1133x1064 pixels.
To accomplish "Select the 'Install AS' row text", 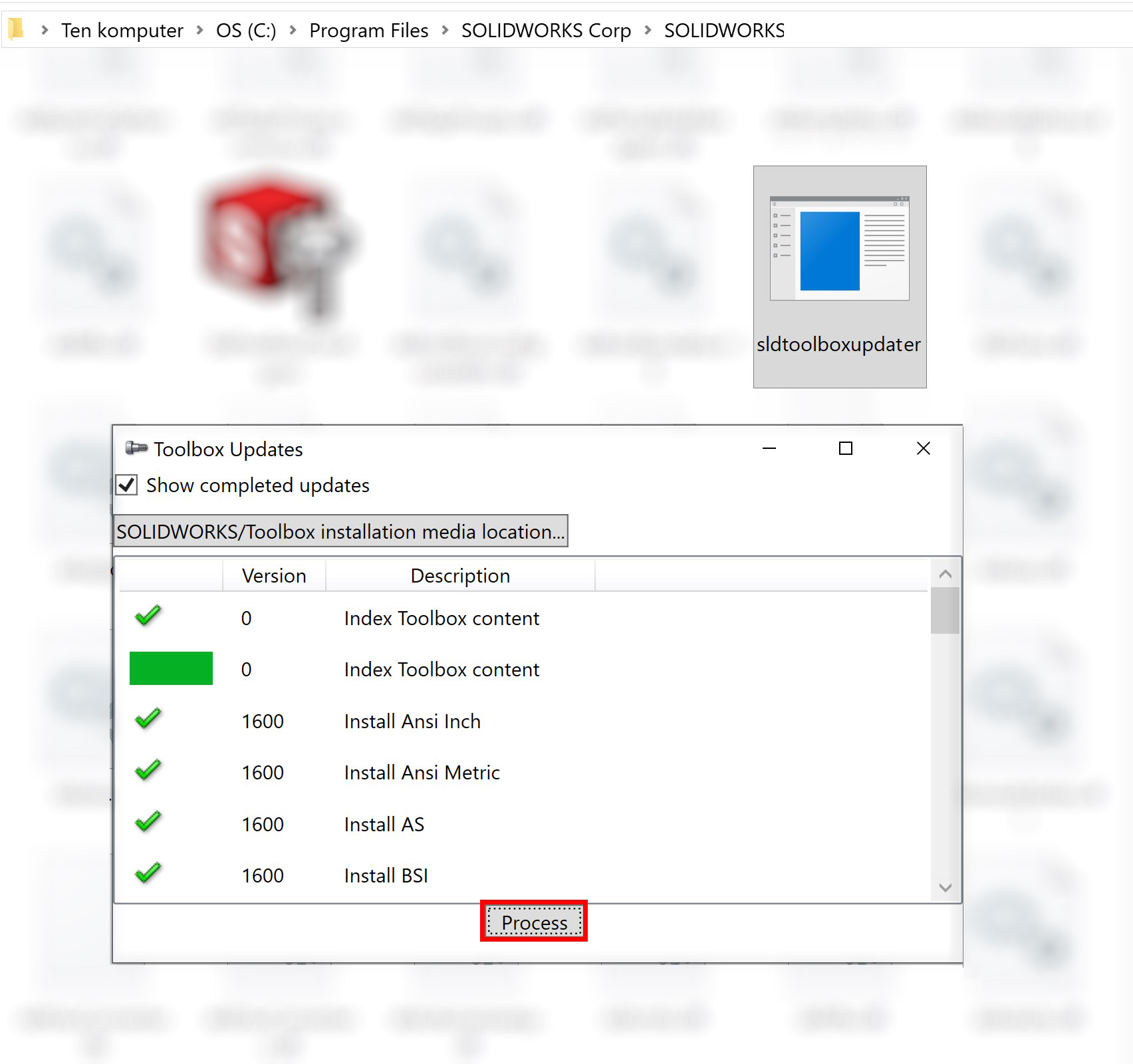I will (384, 824).
